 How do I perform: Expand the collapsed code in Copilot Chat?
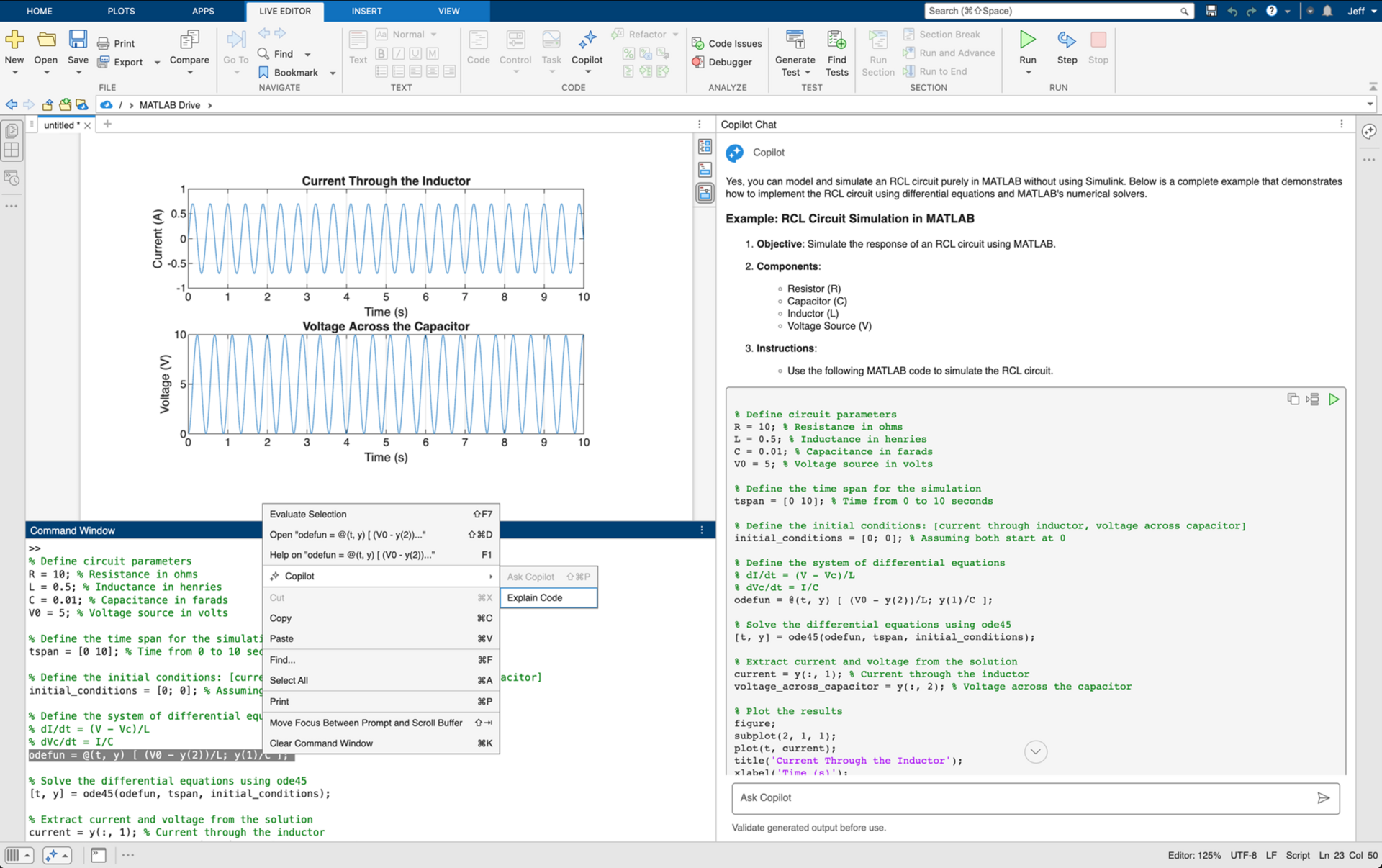(1035, 751)
